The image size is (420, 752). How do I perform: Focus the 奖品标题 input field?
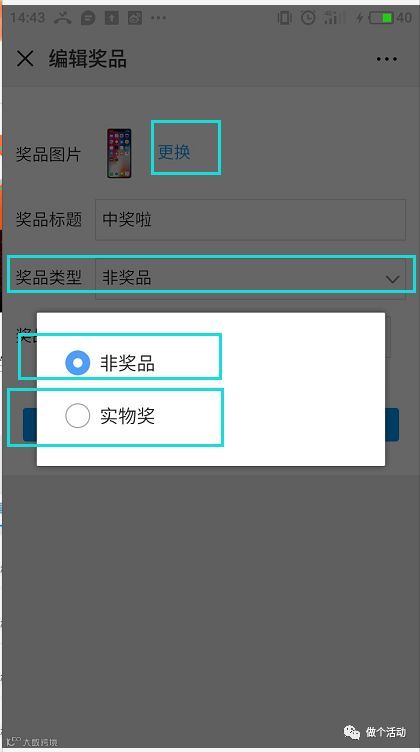(250, 220)
